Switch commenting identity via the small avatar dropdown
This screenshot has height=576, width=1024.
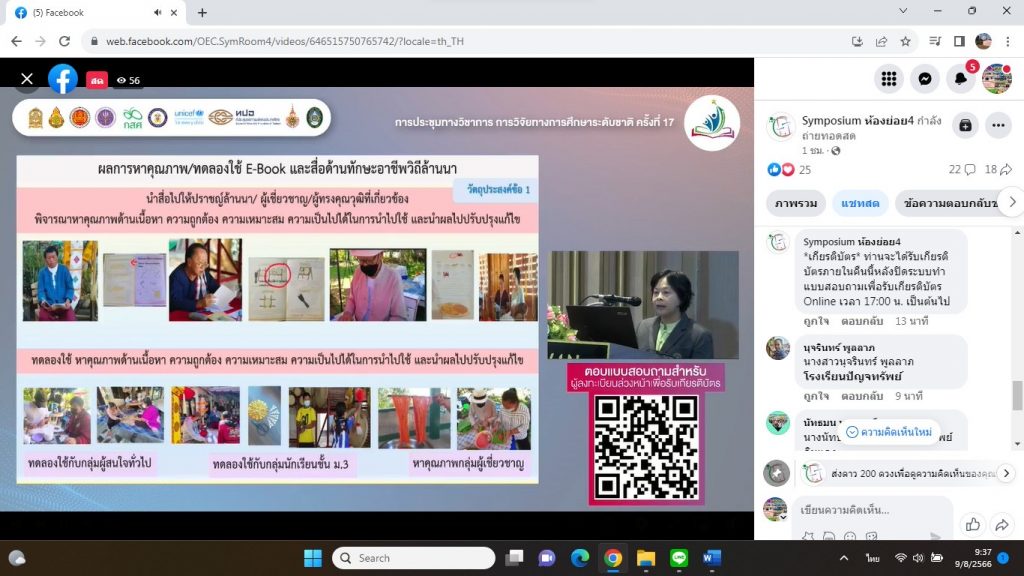click(776, 509)
